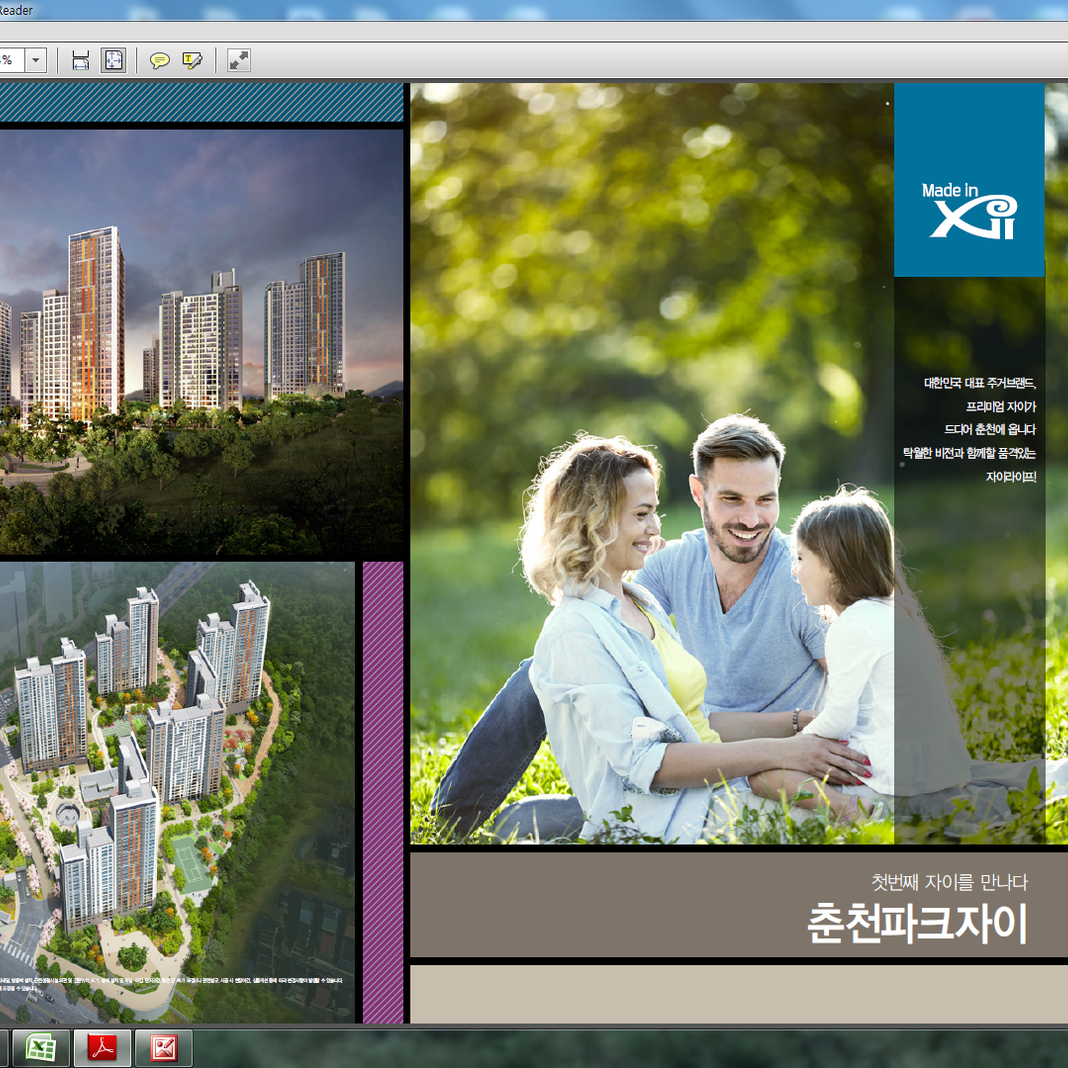Click the '자이라이프!' line
This screenshot has width=1068, height=1068.
(x=1011, y=476)
